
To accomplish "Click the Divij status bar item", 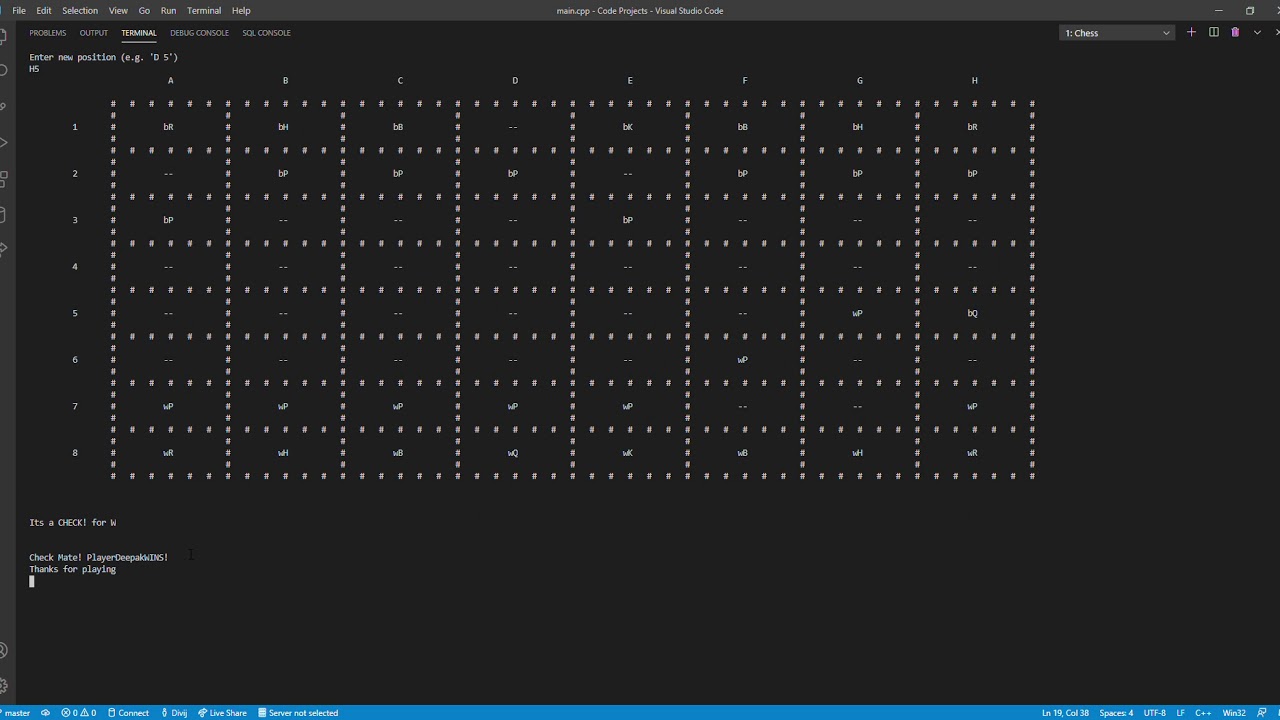I will 174,713.
